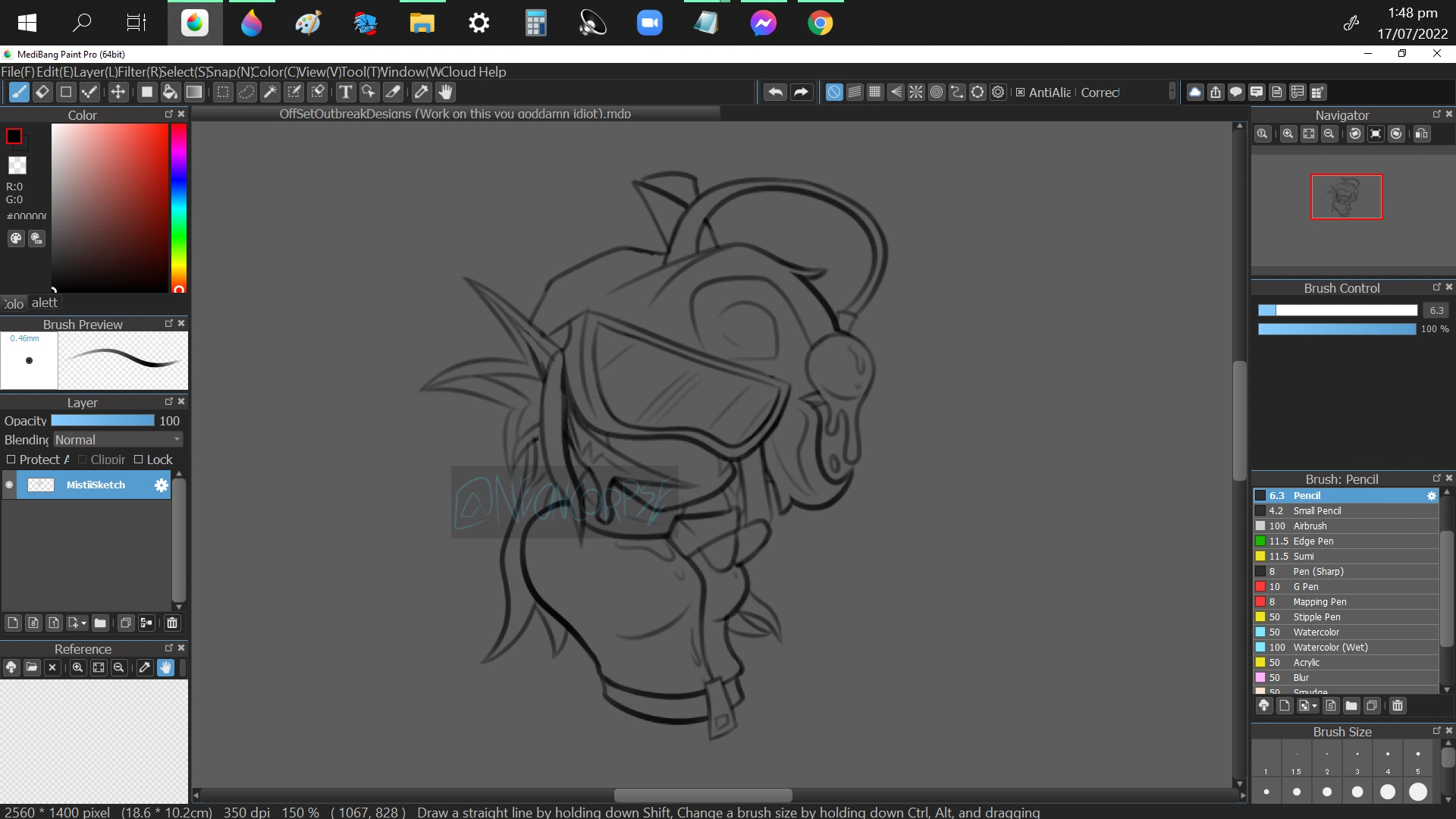The height and width of the screenshot is (819, 1456).
Task: Hide the MistiiSketch layer
Action: coord(9,485)
